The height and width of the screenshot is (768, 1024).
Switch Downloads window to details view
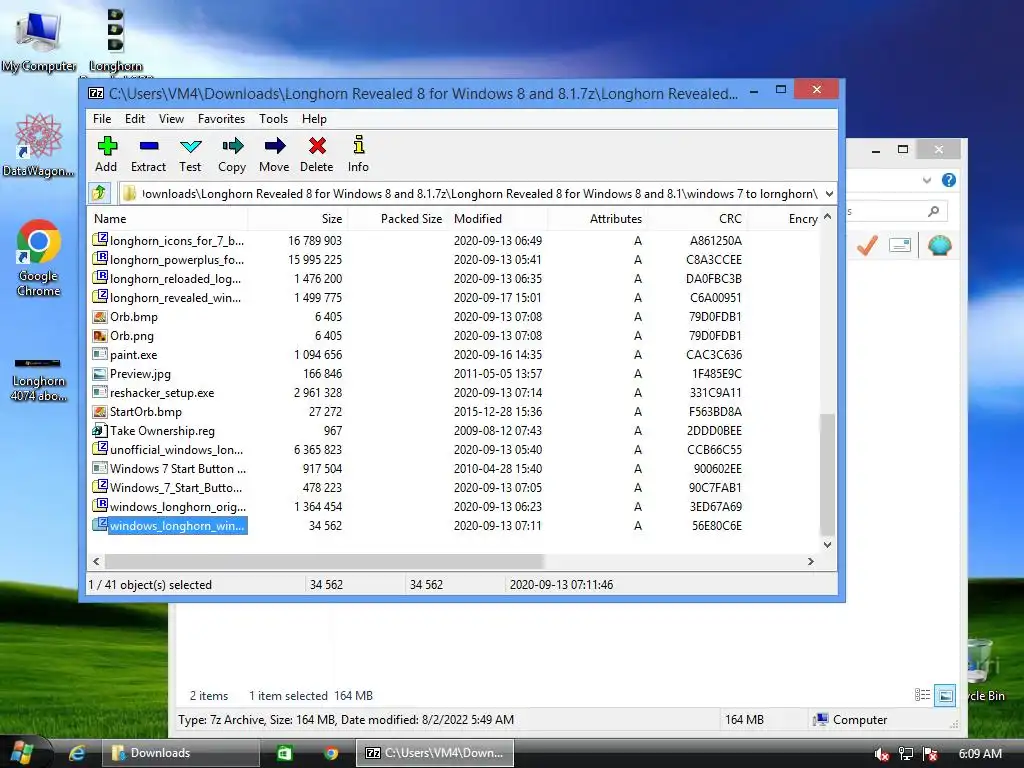(x=922, y=696)
